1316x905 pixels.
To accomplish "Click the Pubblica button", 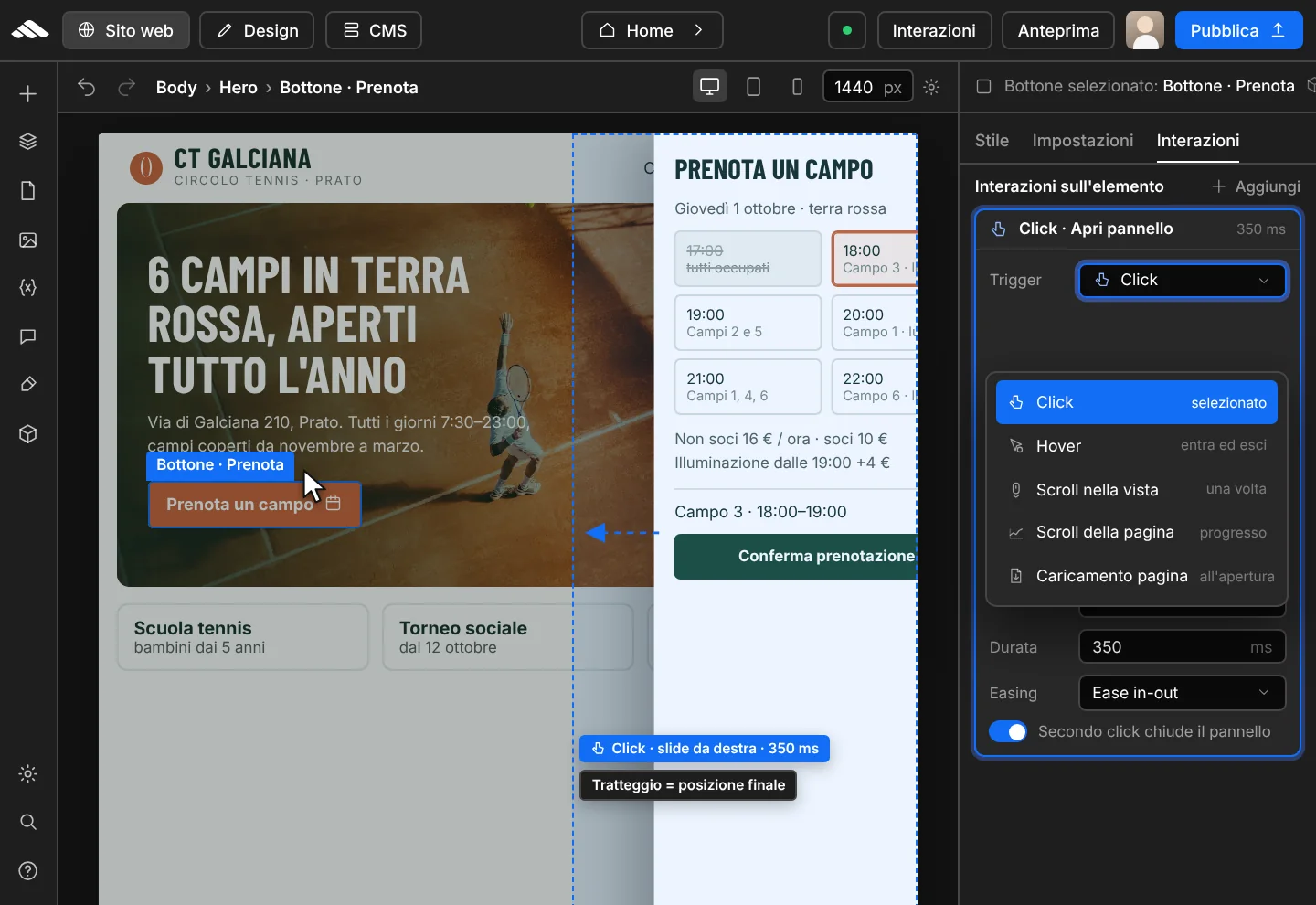I will (x=1239, y=30).
